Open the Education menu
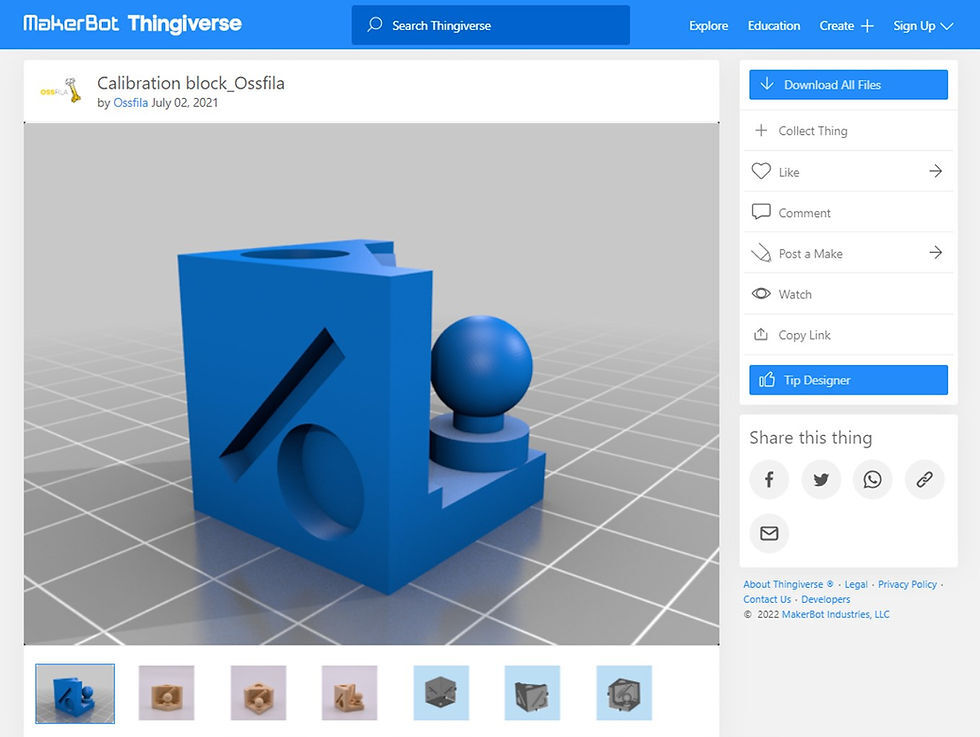The height and width of the screenshot is (737, 980). (x=774, y=25)
